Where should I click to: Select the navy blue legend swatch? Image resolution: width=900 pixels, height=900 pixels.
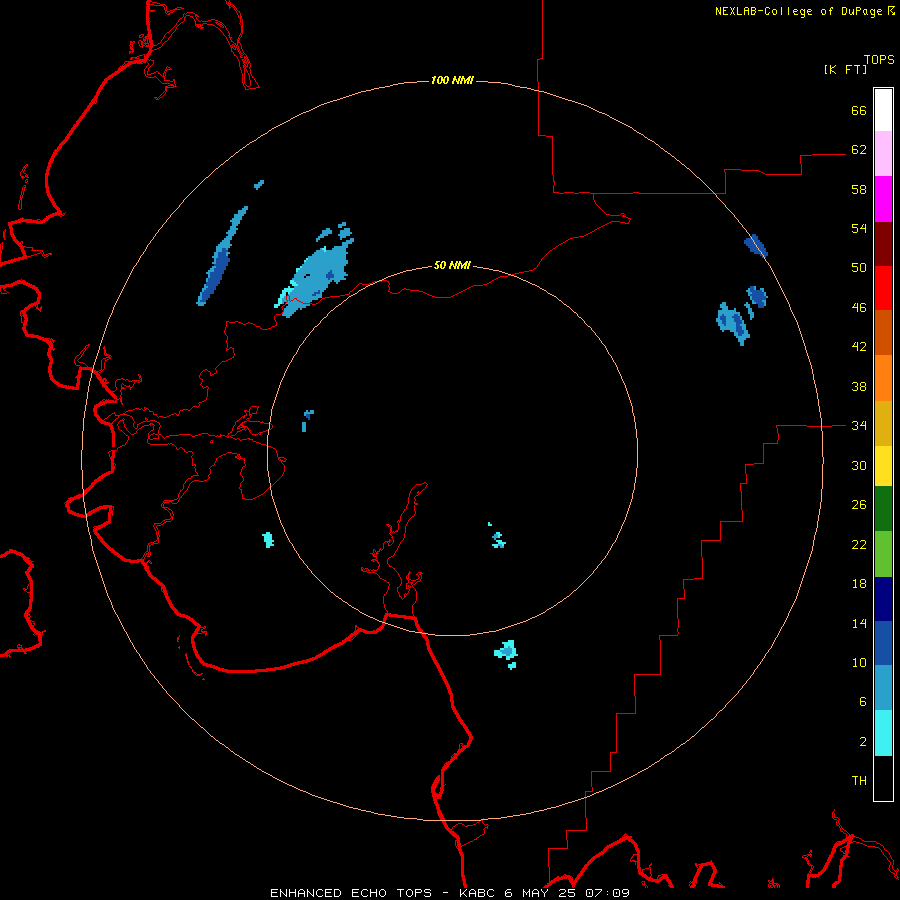pyautogui.click(x=883, y=599)
